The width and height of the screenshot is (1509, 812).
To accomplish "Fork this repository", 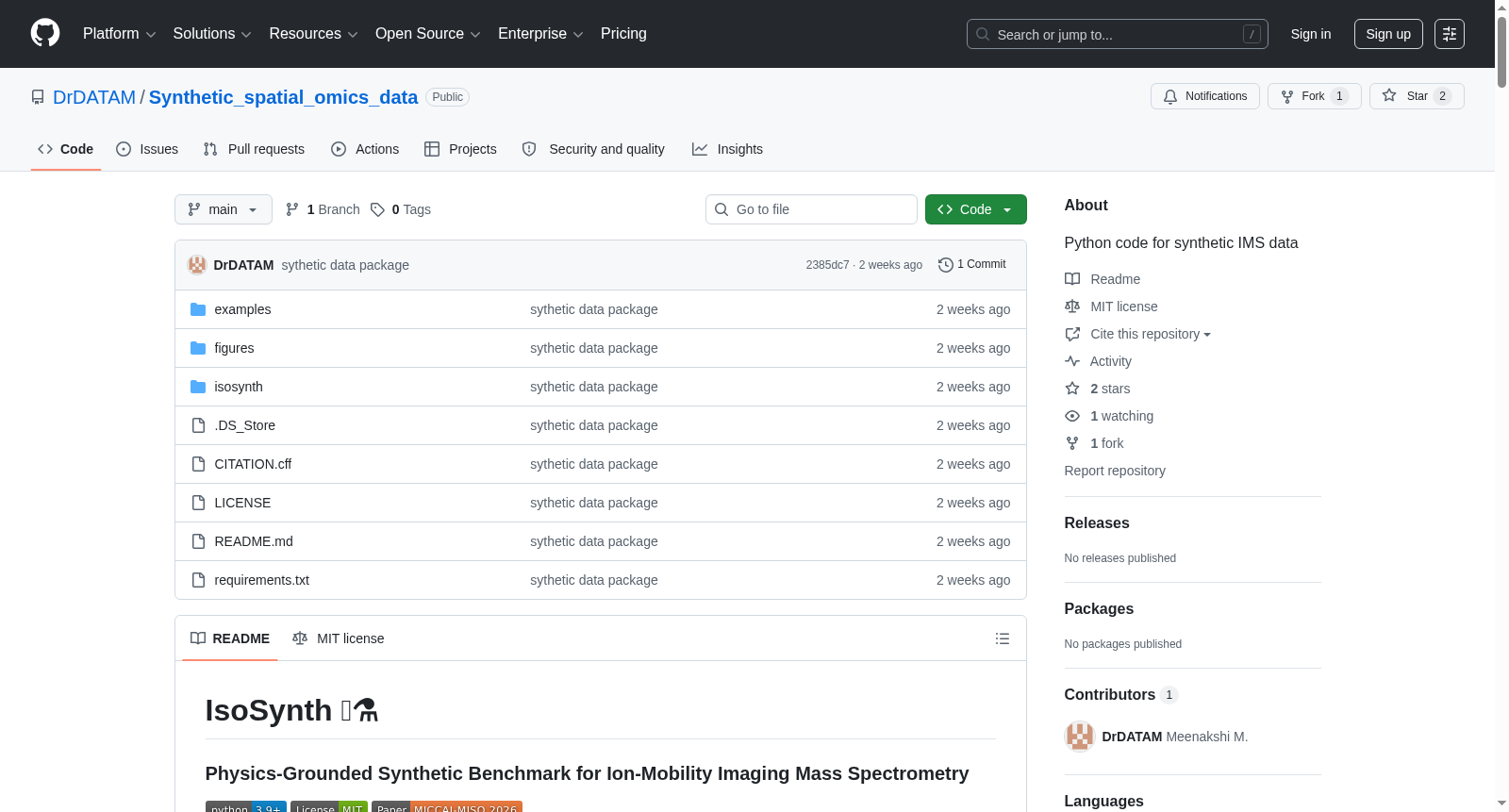I will tap(1315, 96).
